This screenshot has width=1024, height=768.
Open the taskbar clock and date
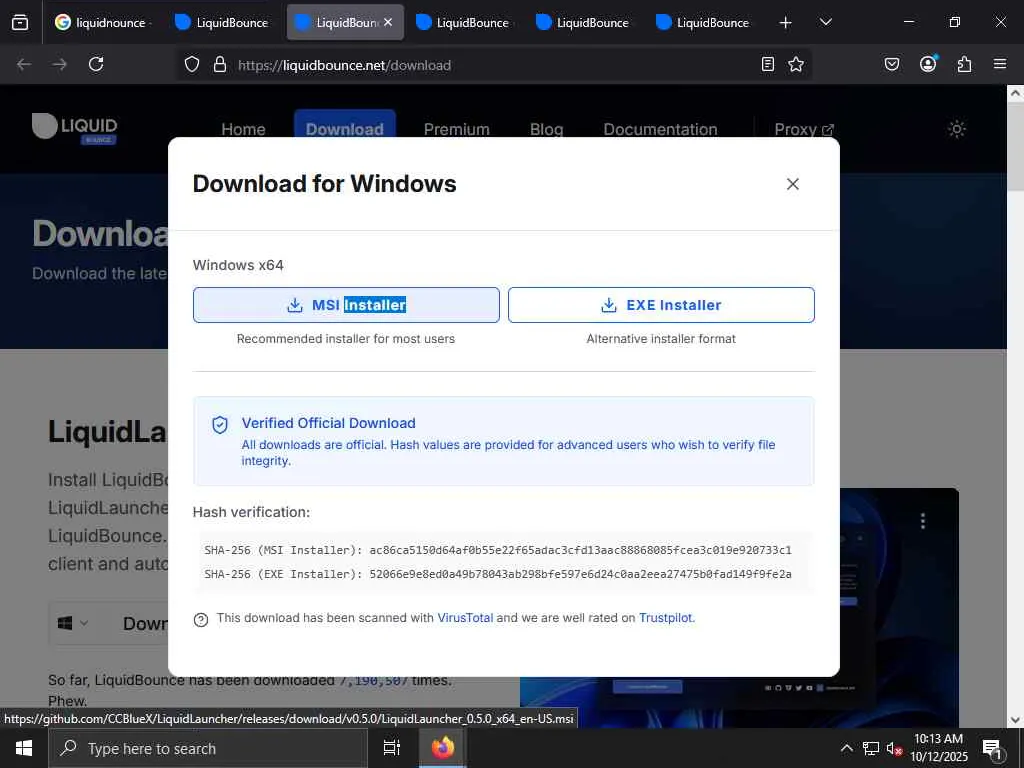pyautogui.click(x=938, y=748)
